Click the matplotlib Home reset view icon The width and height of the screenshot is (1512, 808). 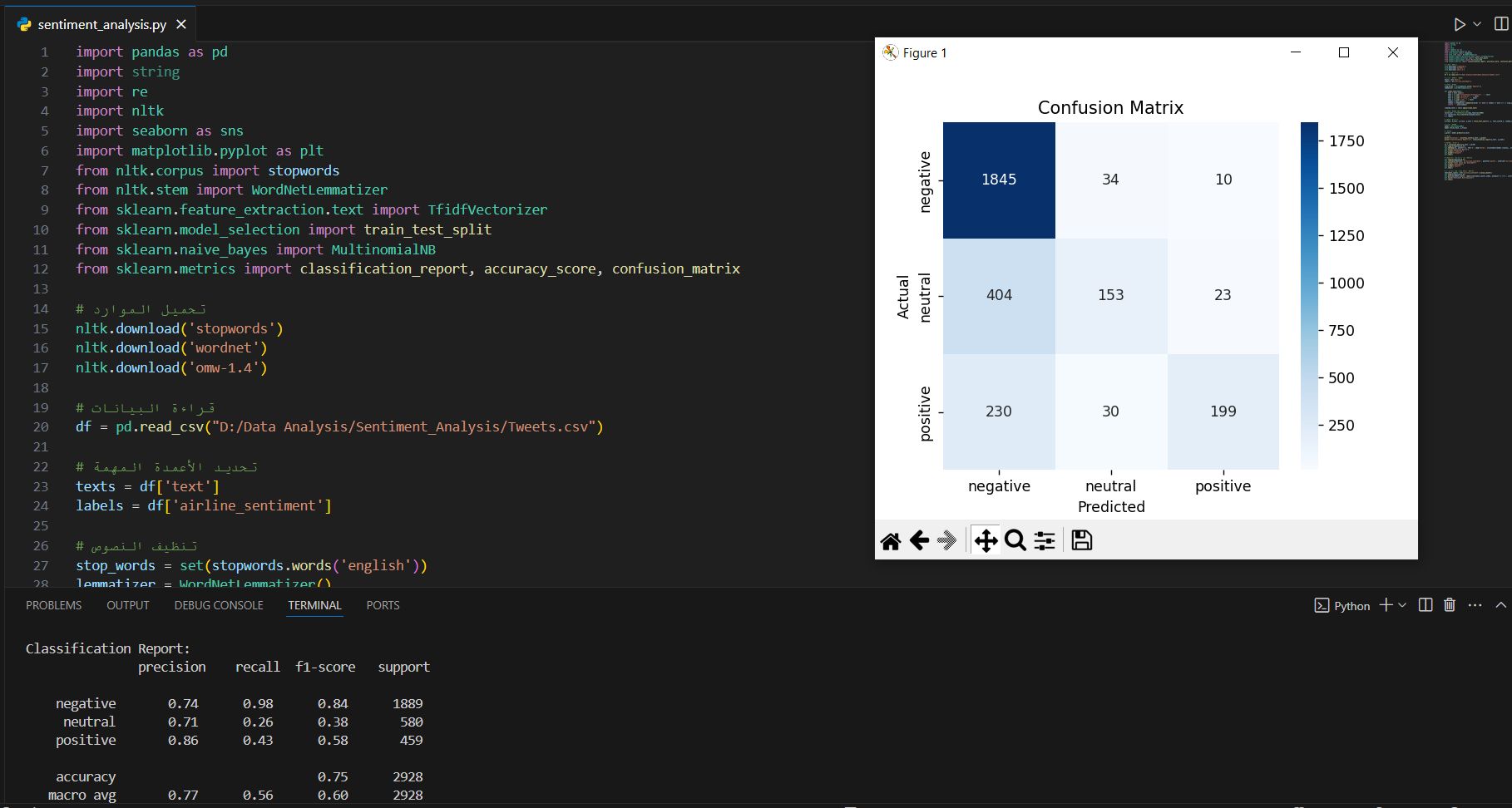(x=890, y=541)
